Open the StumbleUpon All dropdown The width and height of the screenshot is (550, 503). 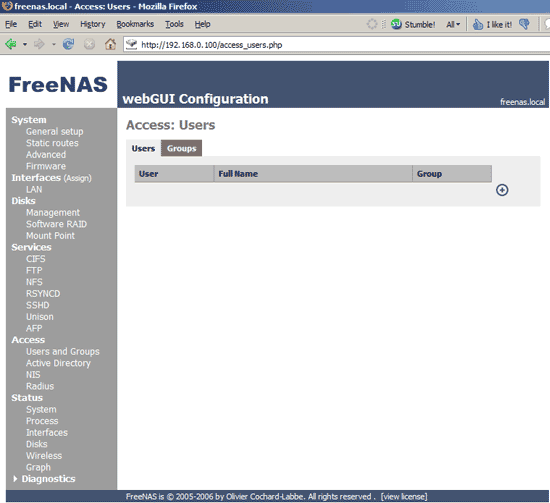[x=453, y=25]
